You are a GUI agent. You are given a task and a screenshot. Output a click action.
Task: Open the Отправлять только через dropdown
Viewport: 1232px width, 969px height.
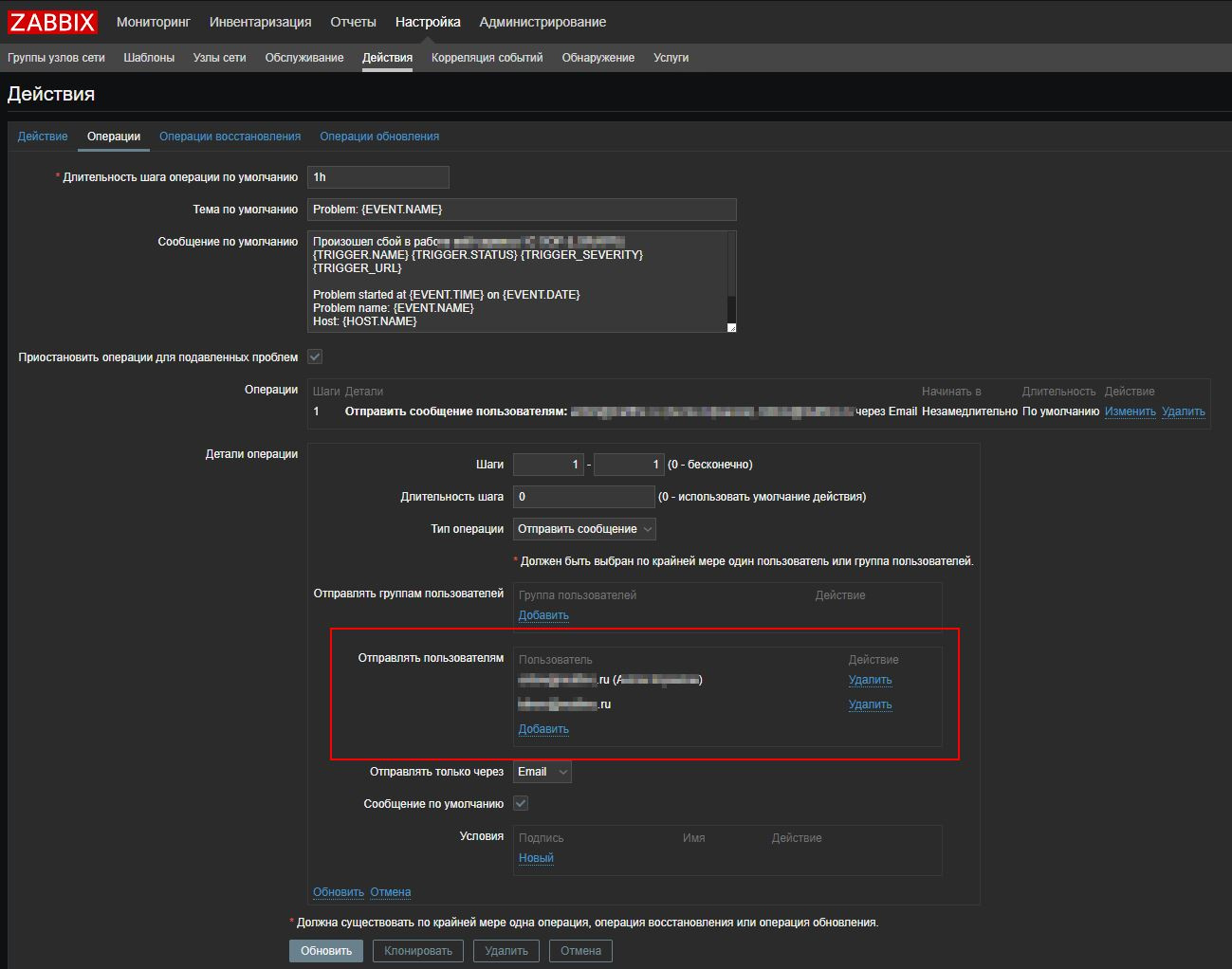tap(542, 772)
